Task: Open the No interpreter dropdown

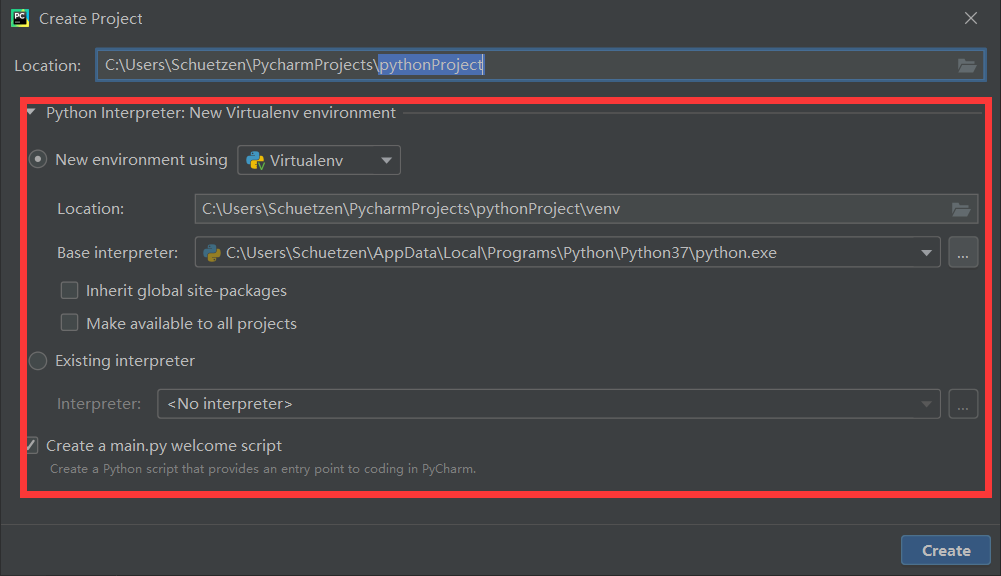Action: 548,404
